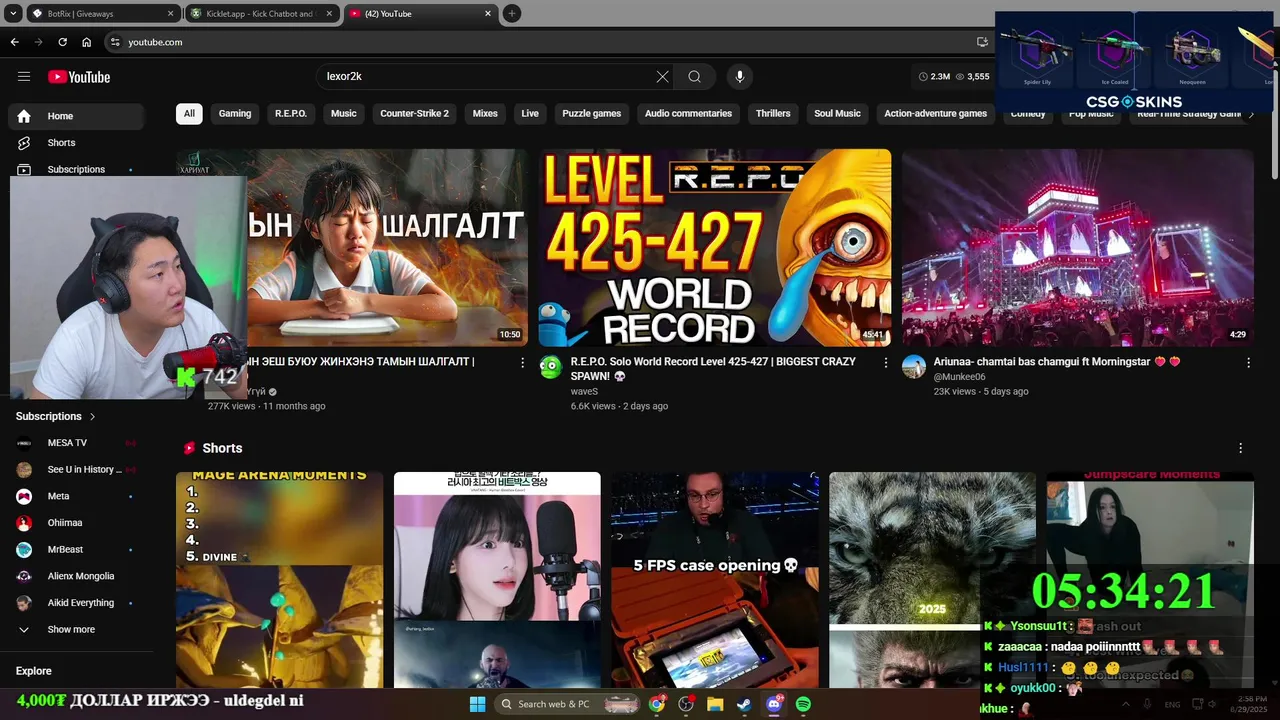Select the Soul Music filter chip

837,113
